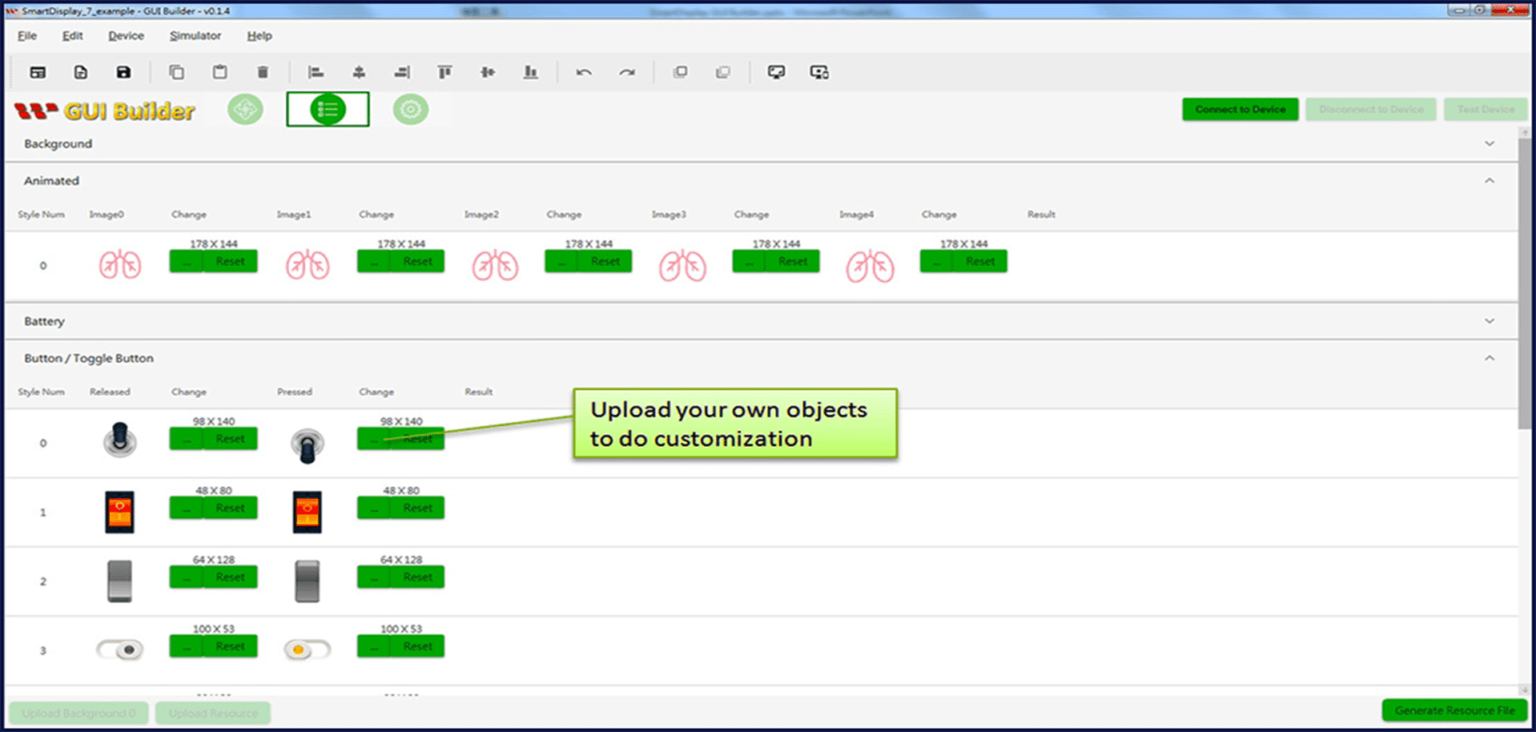Click the Paste icon in the toolbar
This screenshot has height=732, width=1536.
(x=220, y=71)
